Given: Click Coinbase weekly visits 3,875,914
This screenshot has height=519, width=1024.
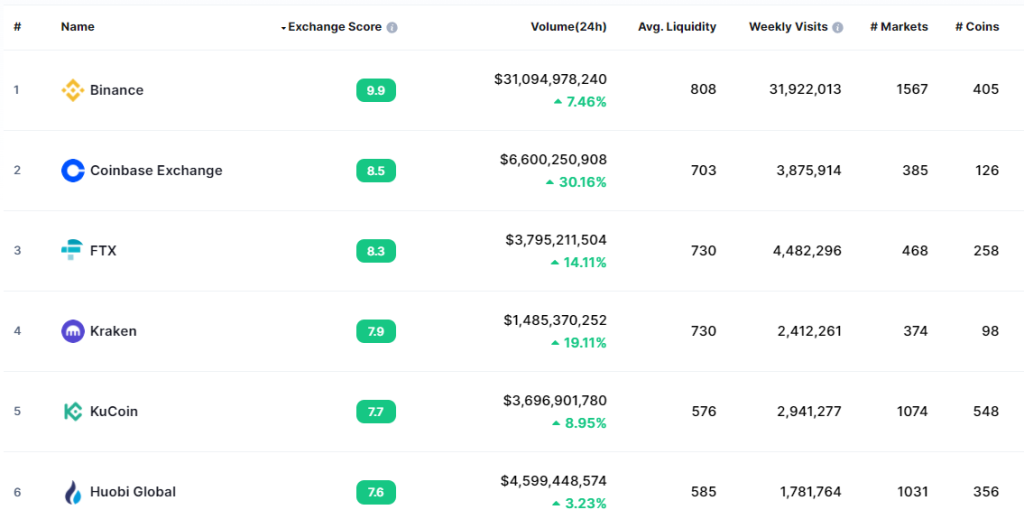Looking at the screenshot, I should pyautogui.click(x=809, y=170).
